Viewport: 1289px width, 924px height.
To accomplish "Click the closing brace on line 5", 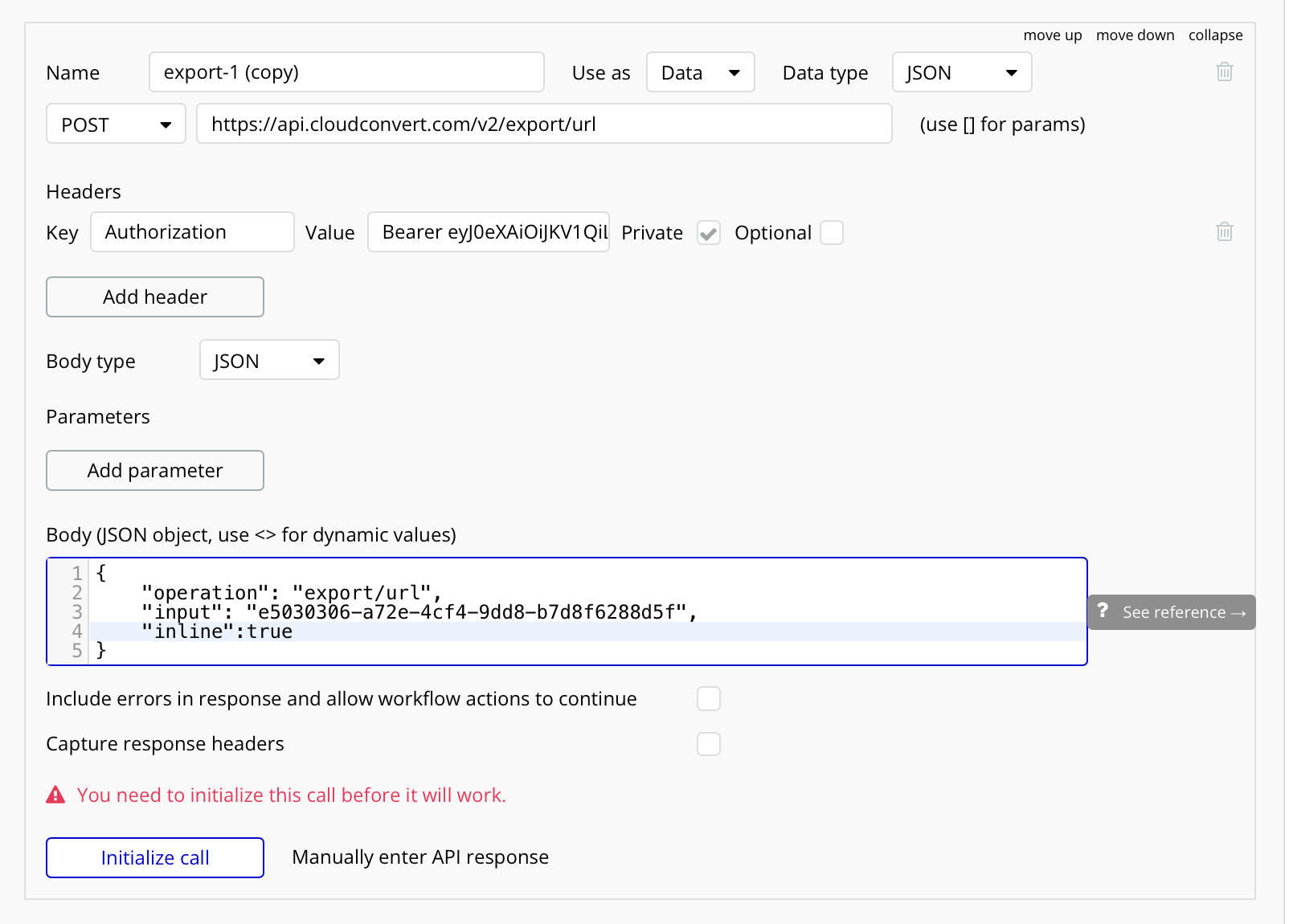I will click(x=101, y=651).
